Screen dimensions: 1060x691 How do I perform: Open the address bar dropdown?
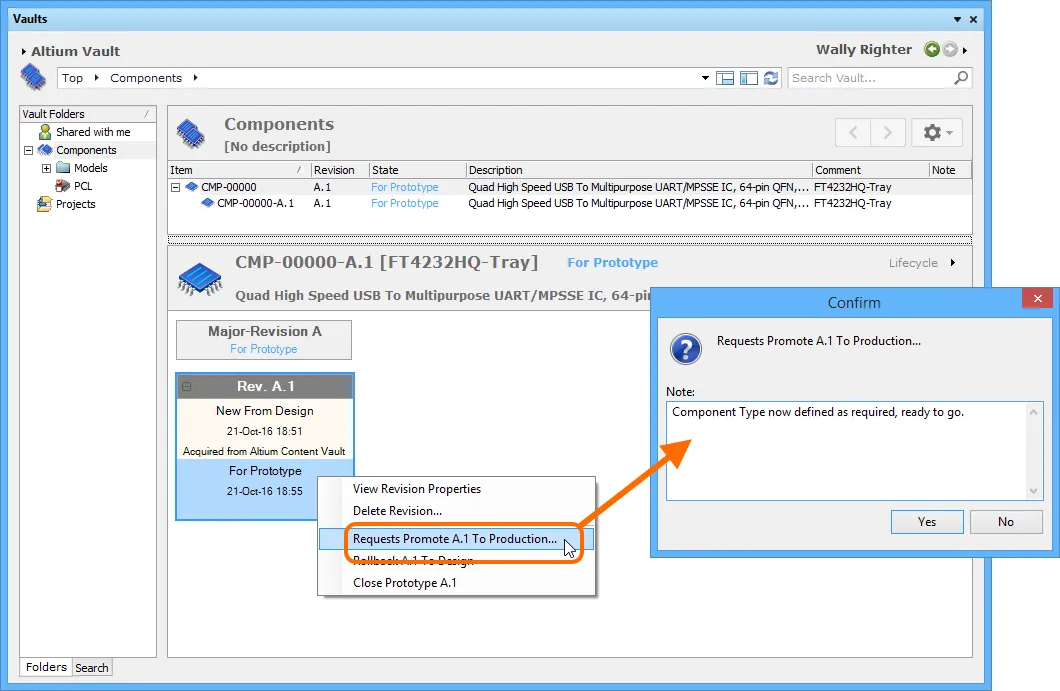coord(705,78)
